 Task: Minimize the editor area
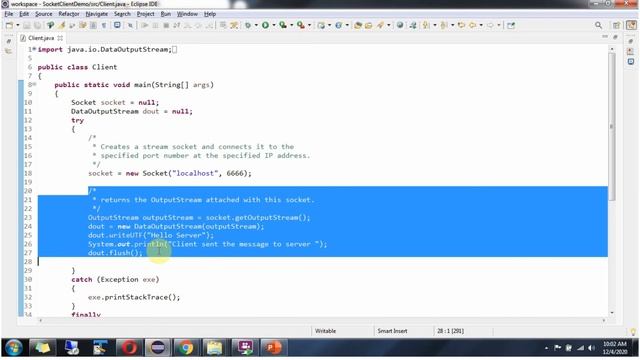tap(605, 37)
